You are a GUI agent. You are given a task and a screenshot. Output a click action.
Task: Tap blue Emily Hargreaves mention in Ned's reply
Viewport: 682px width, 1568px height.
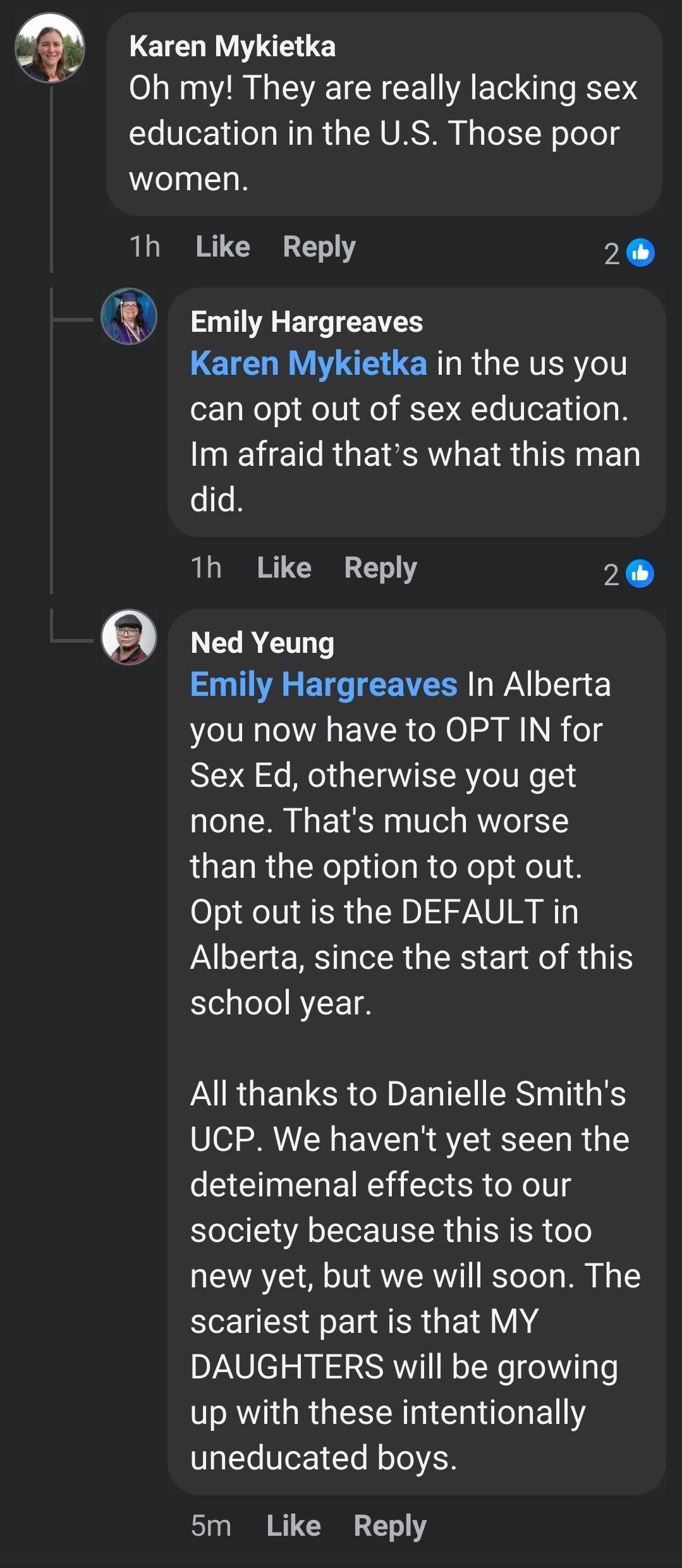[324, 684]
